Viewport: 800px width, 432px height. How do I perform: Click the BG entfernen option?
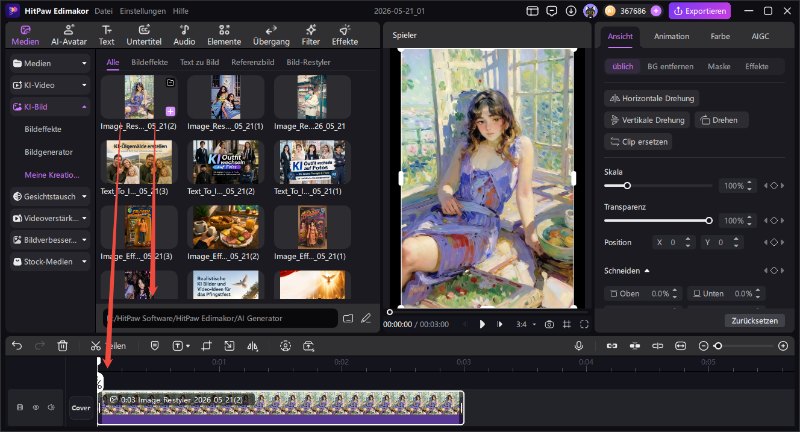pos(670,66)
